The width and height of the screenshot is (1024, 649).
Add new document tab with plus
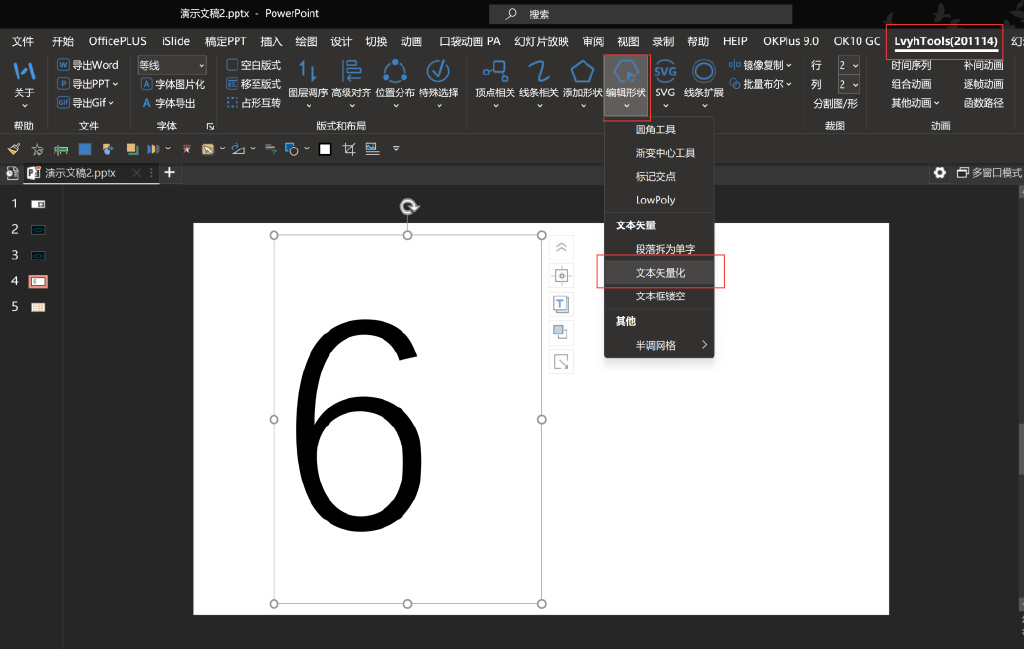169,172
